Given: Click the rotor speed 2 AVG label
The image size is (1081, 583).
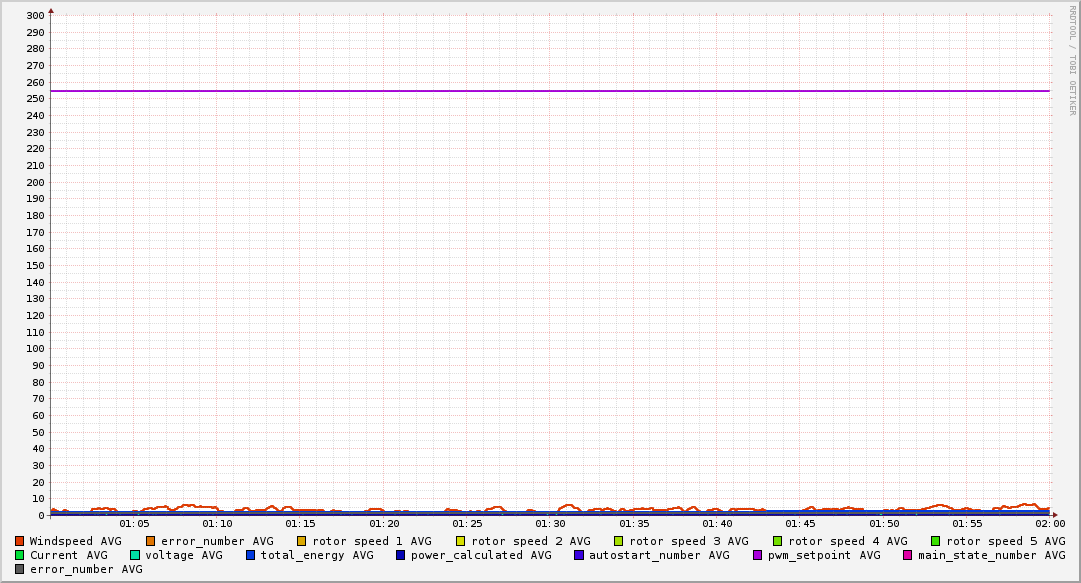Looking at the screenshot, I should pyautogui.click(x=530, y=541).
